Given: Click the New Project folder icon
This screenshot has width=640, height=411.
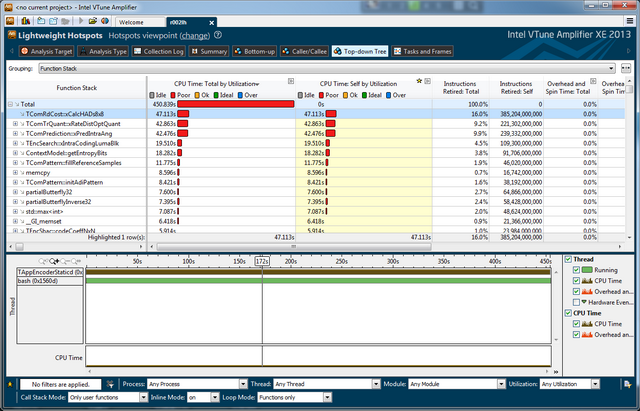Looking at the screenshot, I should click(41, 21).
